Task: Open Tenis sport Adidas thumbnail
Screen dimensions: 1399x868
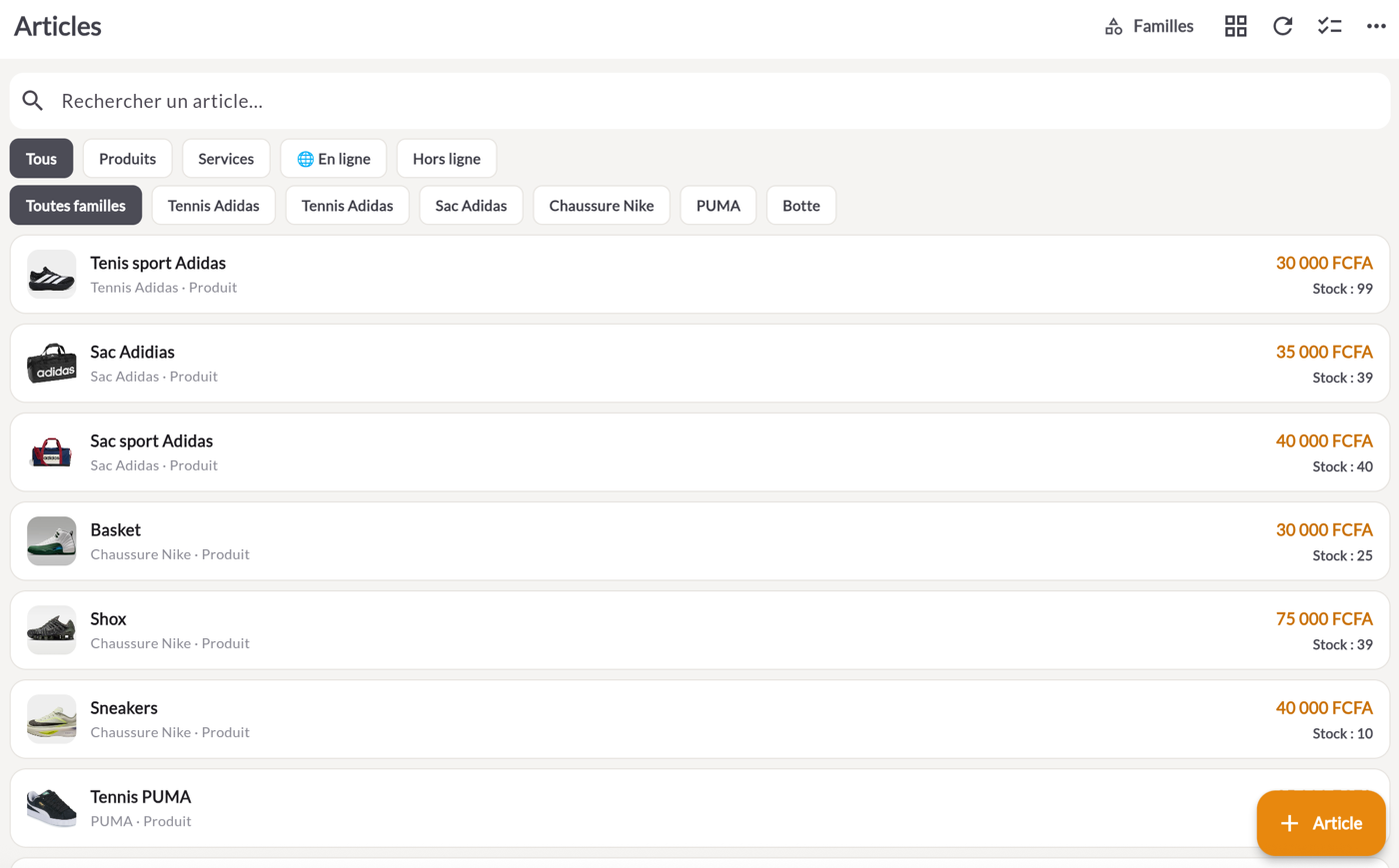Action: point(52,275)
